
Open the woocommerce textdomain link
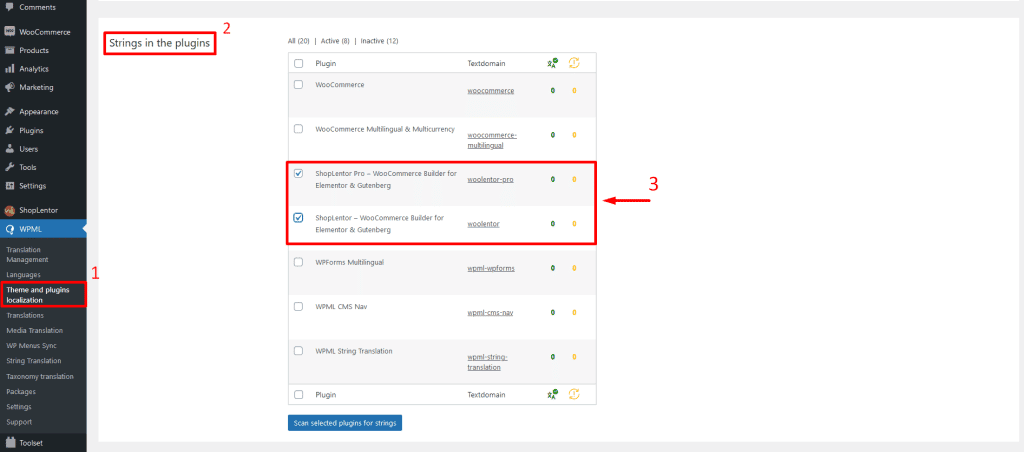tap(490, 91)
